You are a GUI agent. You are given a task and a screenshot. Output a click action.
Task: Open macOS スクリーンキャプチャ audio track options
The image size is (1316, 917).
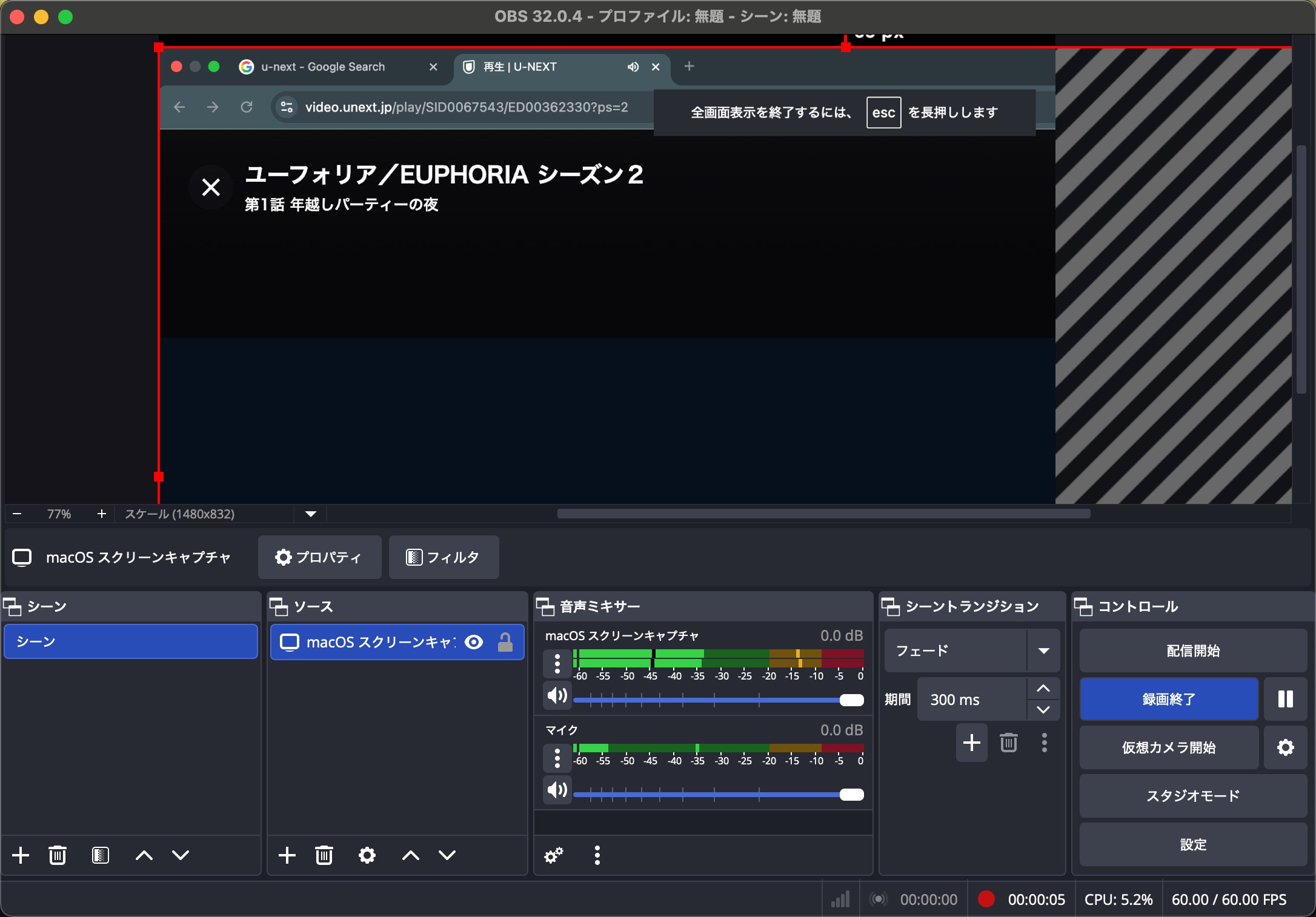[x=557, y=664]
